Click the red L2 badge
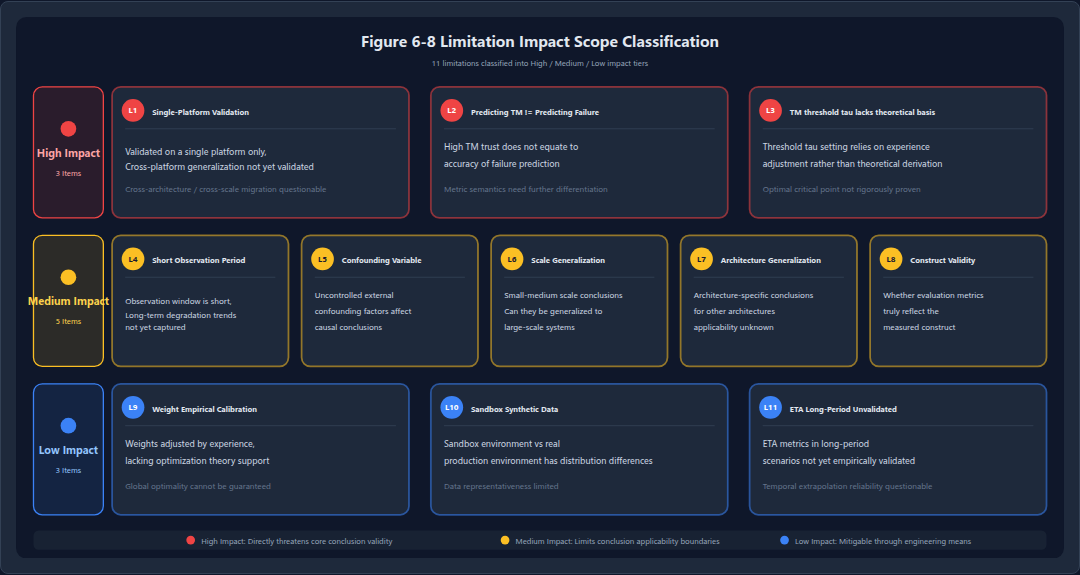1080x575 pixels. (x=452, y=111)
